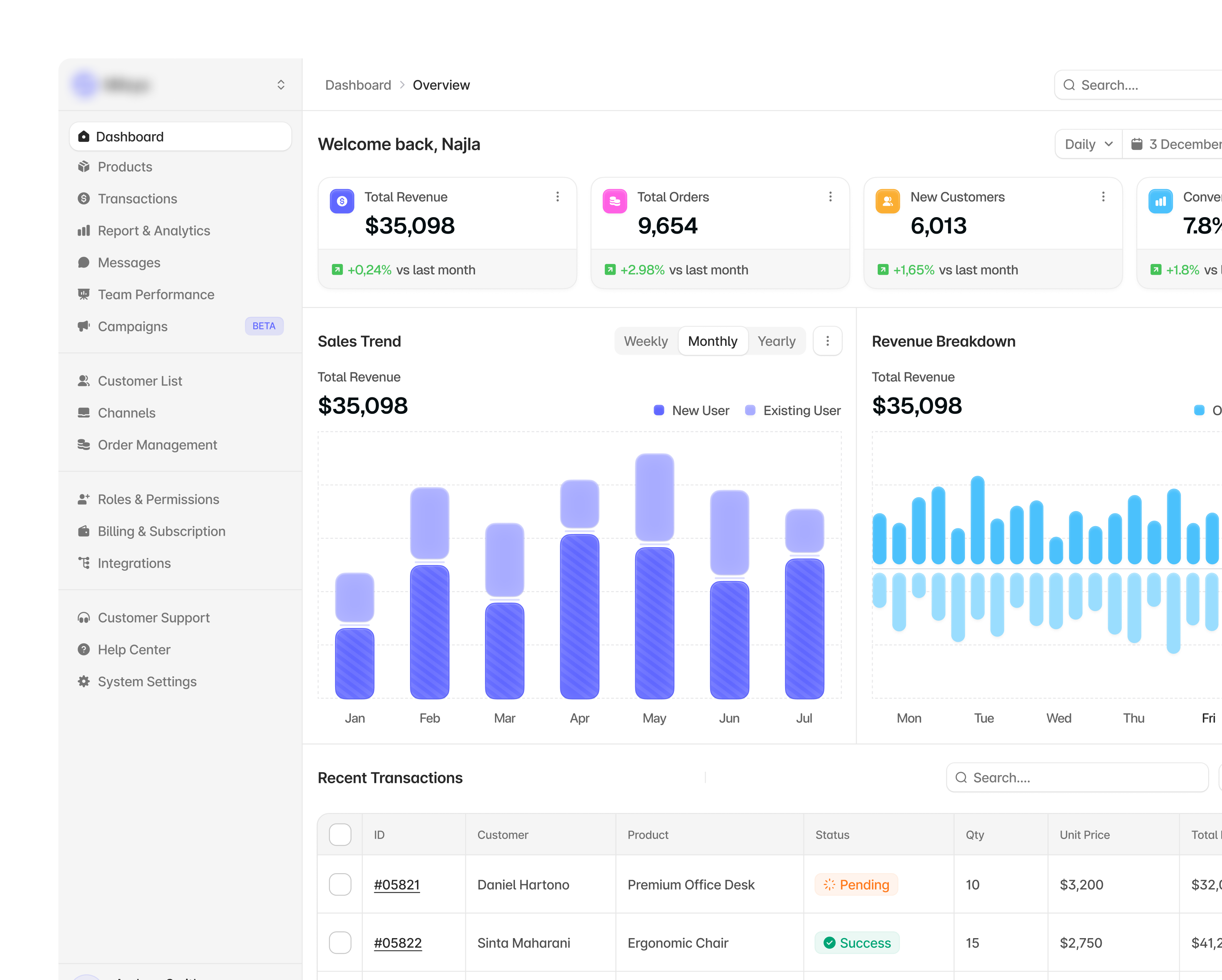
Task: Click the orange New Customers icon
Action: pyautogui.click(x=888, y=201)
